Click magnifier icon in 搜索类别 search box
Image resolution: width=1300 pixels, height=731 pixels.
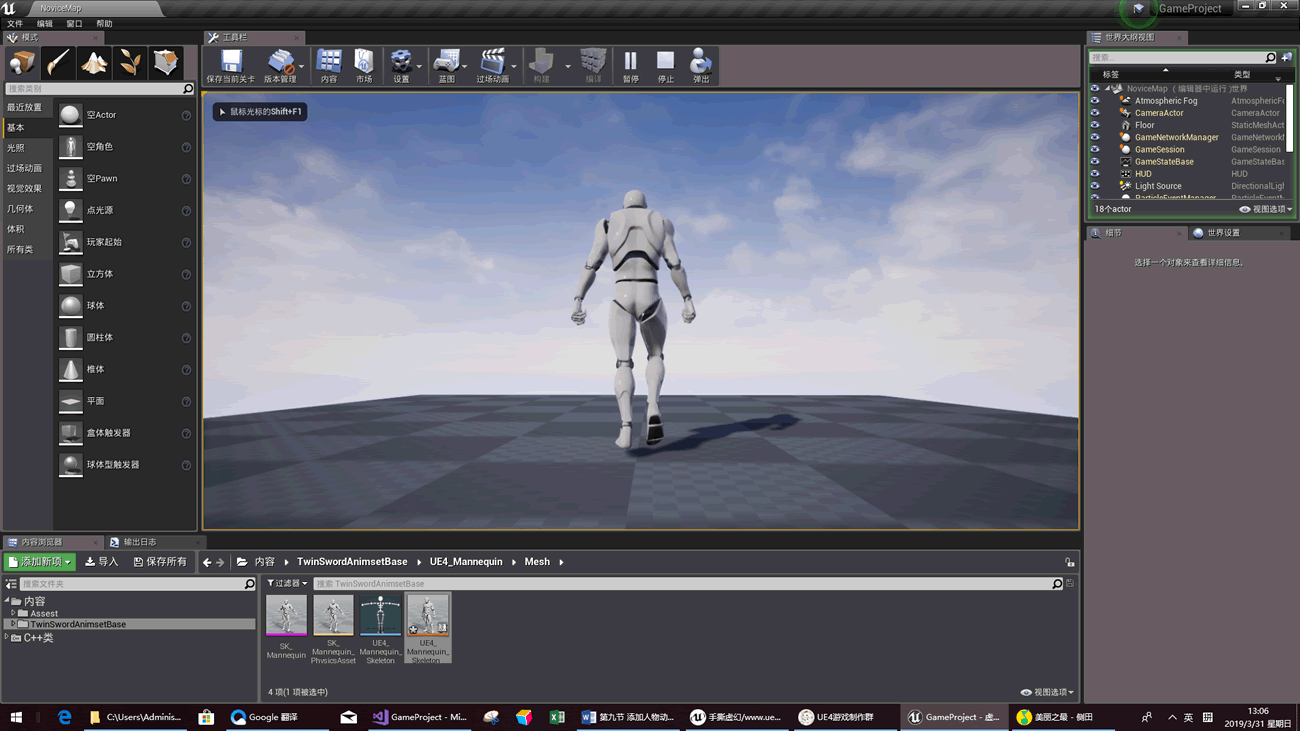[187, 89]
